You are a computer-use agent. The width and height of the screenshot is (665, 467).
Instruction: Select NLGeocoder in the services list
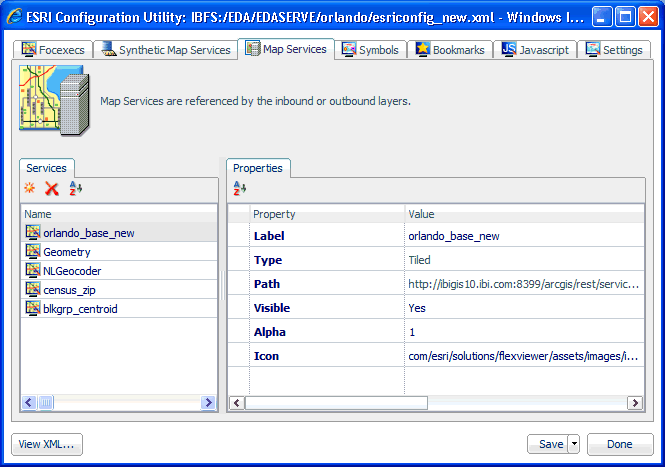(72, 271)
